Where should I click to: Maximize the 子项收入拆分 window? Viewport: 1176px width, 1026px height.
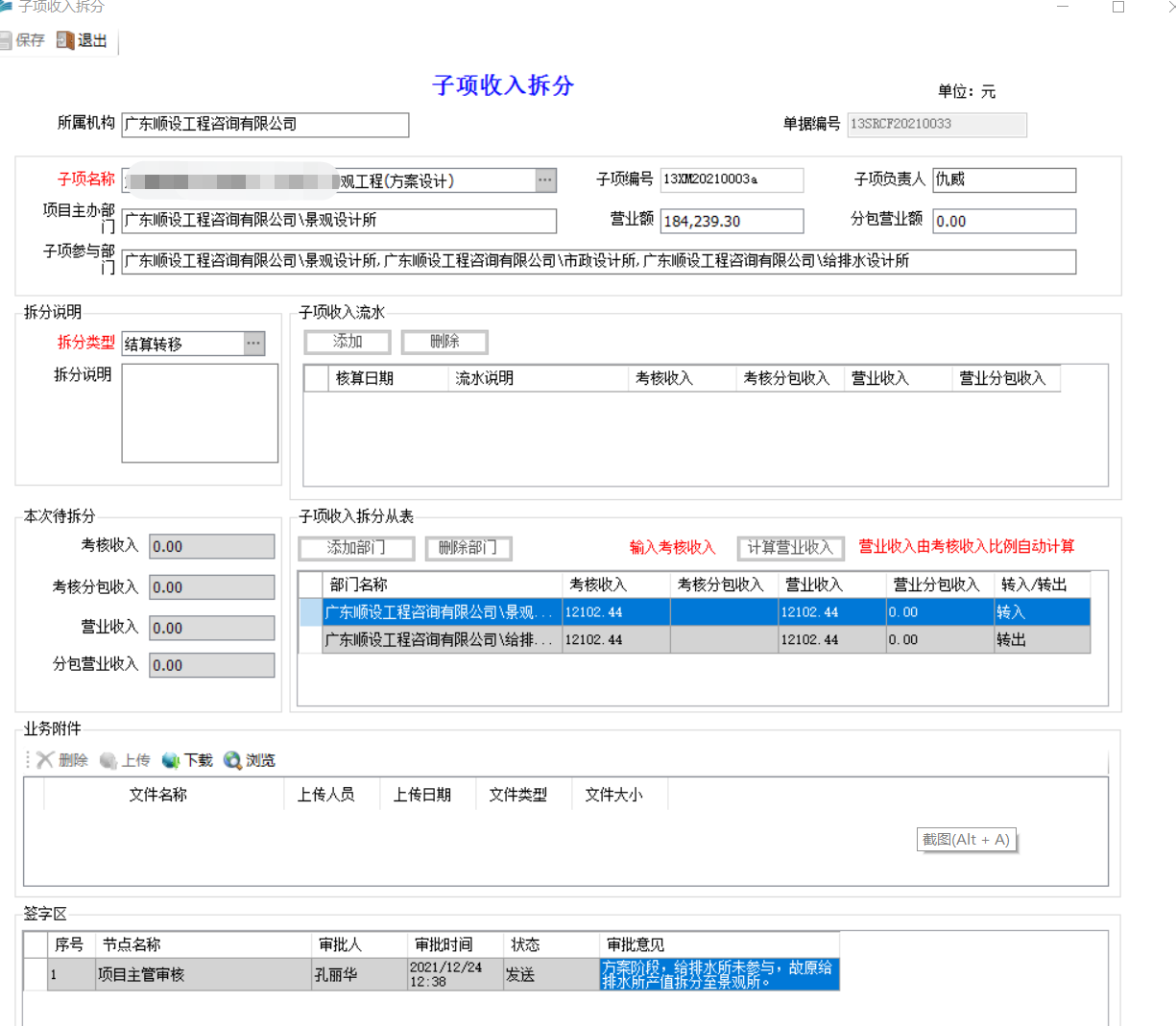(x=1118, y=7)
